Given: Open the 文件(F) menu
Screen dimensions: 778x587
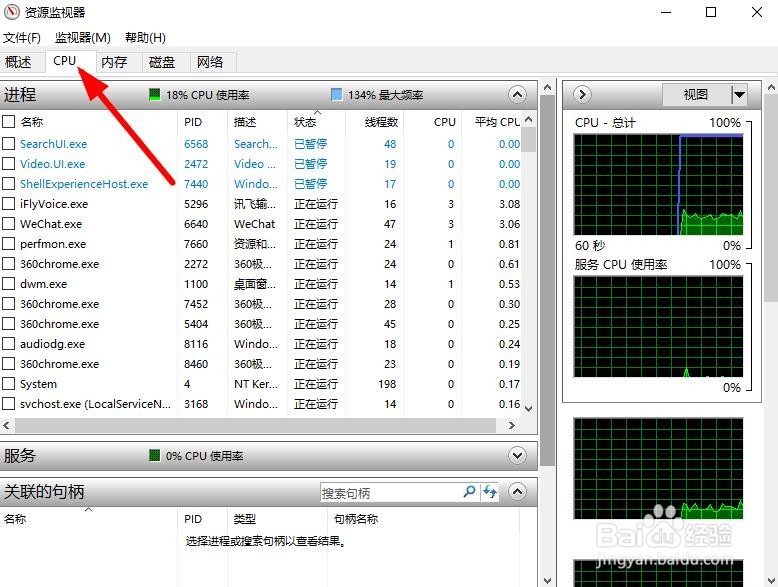Looking at the screenshot, I should 21,38.
